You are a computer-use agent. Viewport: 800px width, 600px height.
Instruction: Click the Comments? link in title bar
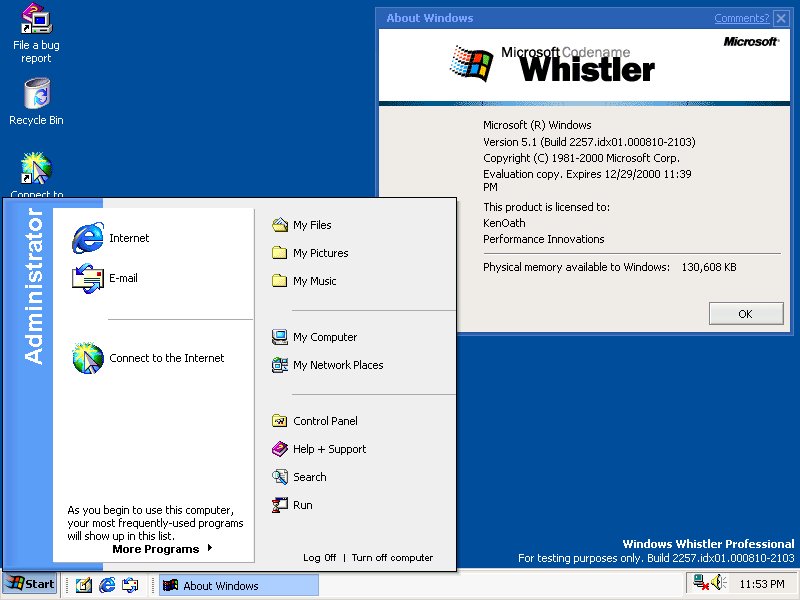tap(741, 18)
